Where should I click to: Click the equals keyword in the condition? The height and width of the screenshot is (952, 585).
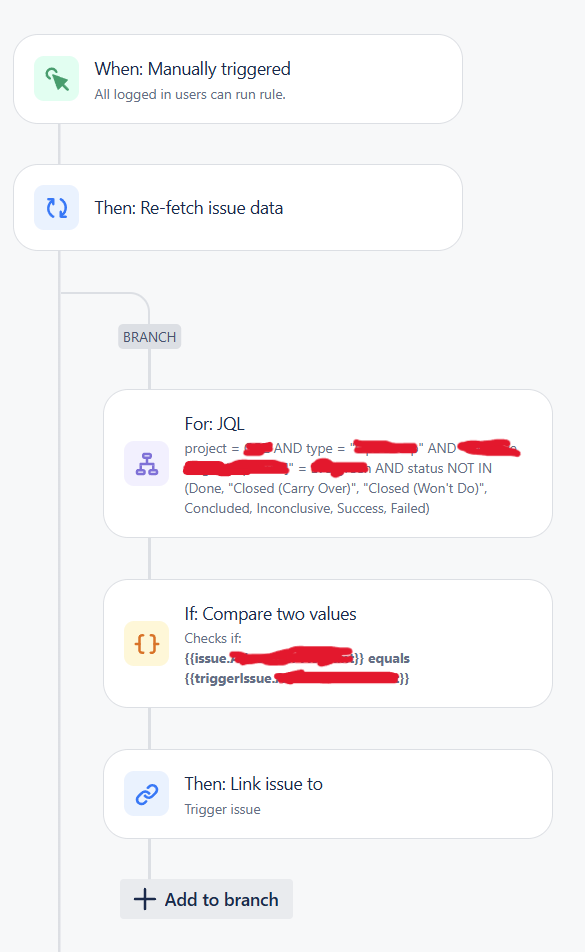[x=391, y=659]
